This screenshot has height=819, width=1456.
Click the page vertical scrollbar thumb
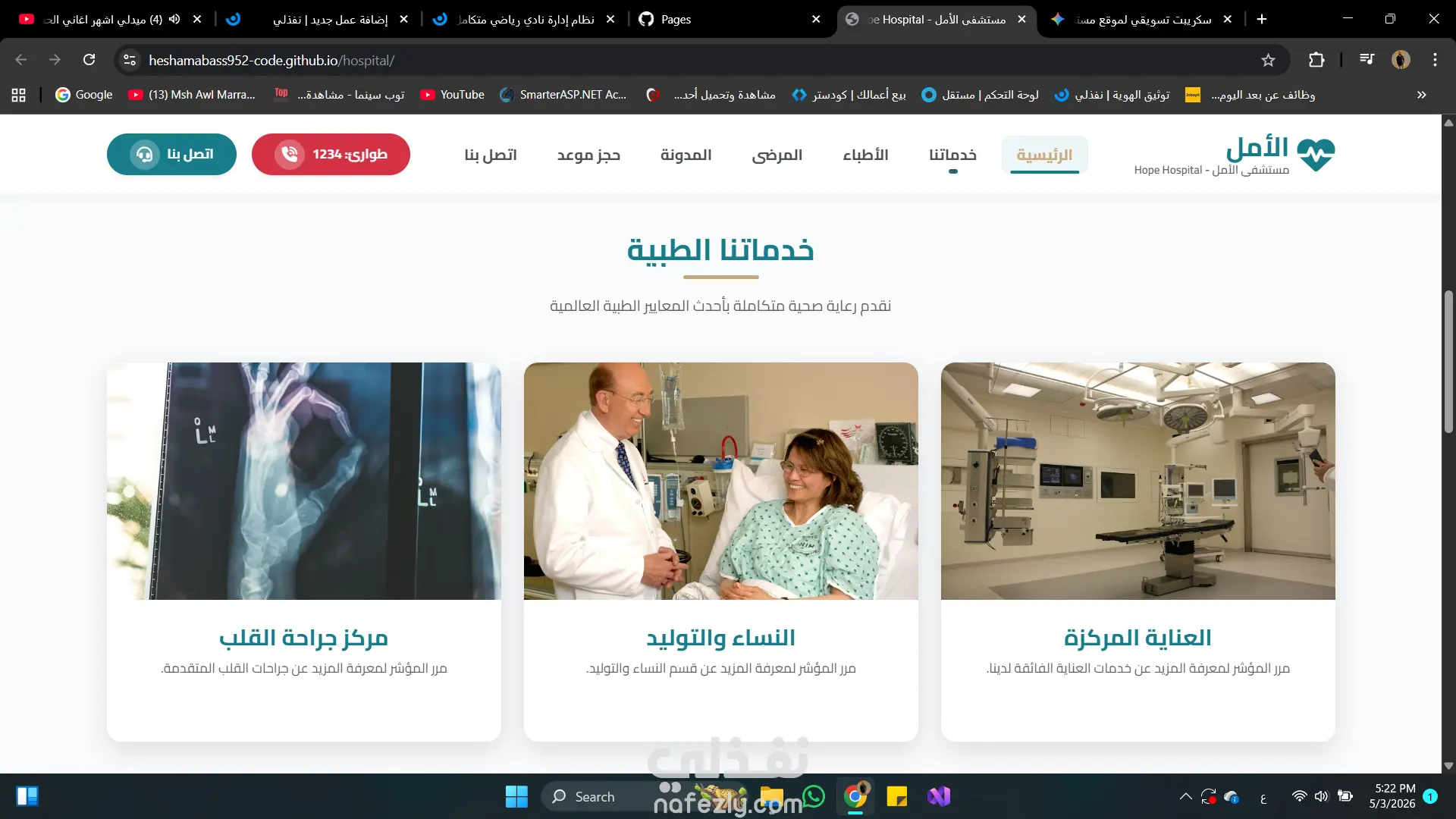tap(1448, 361)
